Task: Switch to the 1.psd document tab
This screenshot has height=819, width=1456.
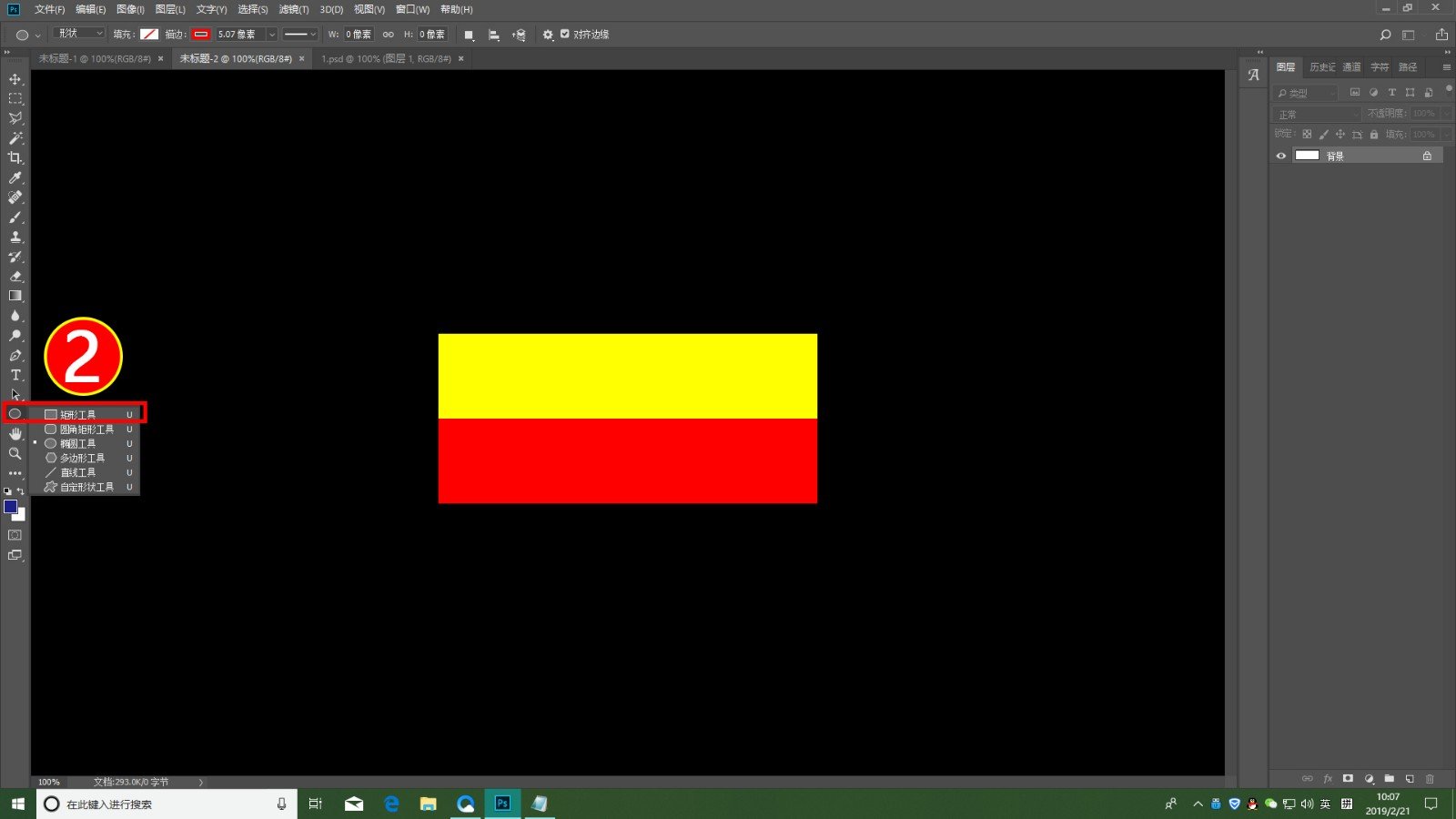Action: (385, 58)
